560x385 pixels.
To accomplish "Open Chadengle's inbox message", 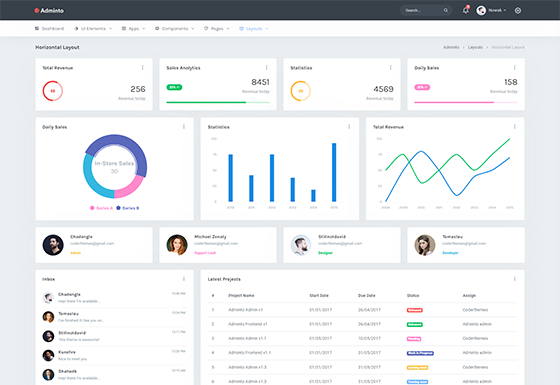I will (114, 298).
